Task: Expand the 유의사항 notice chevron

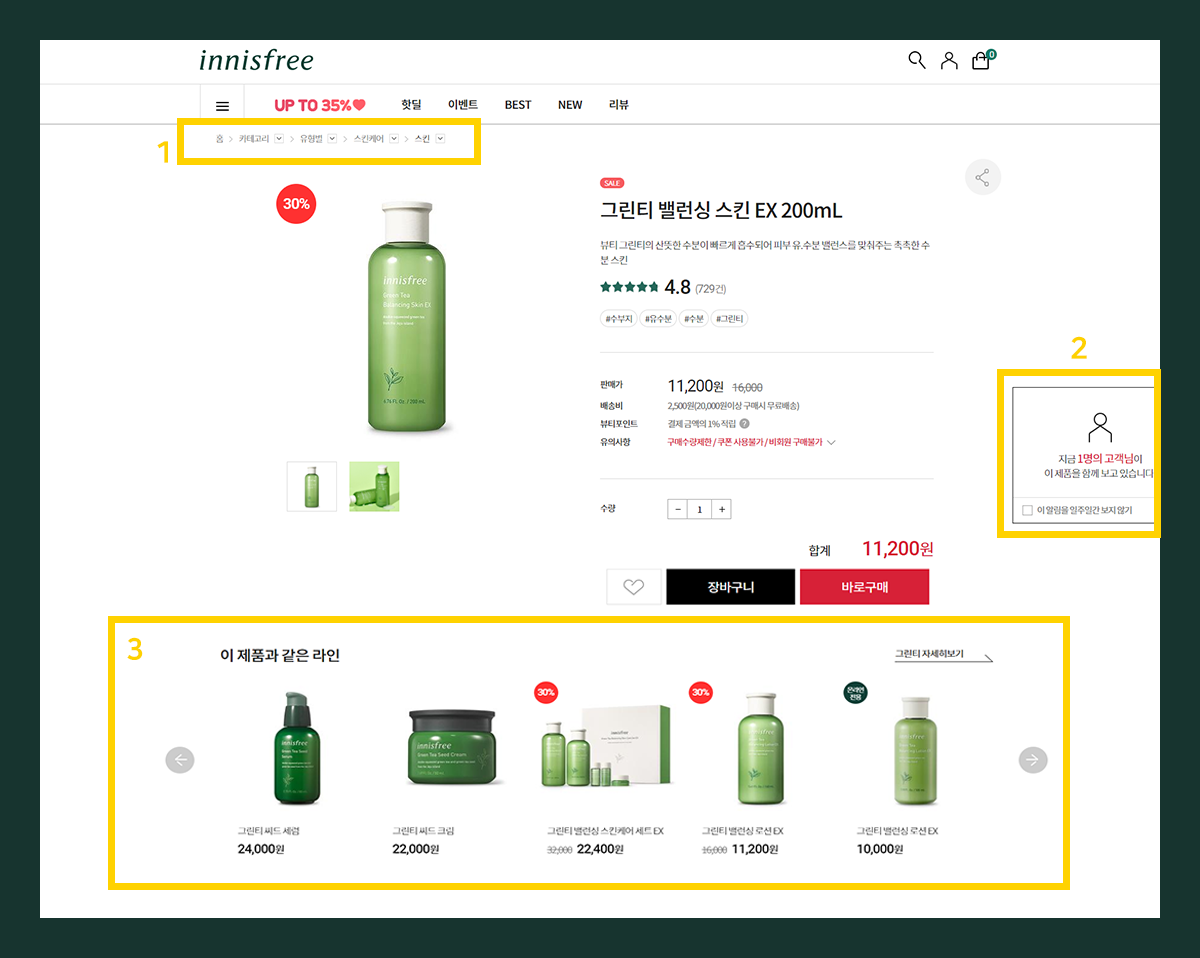Action: [x=831, y=442]
